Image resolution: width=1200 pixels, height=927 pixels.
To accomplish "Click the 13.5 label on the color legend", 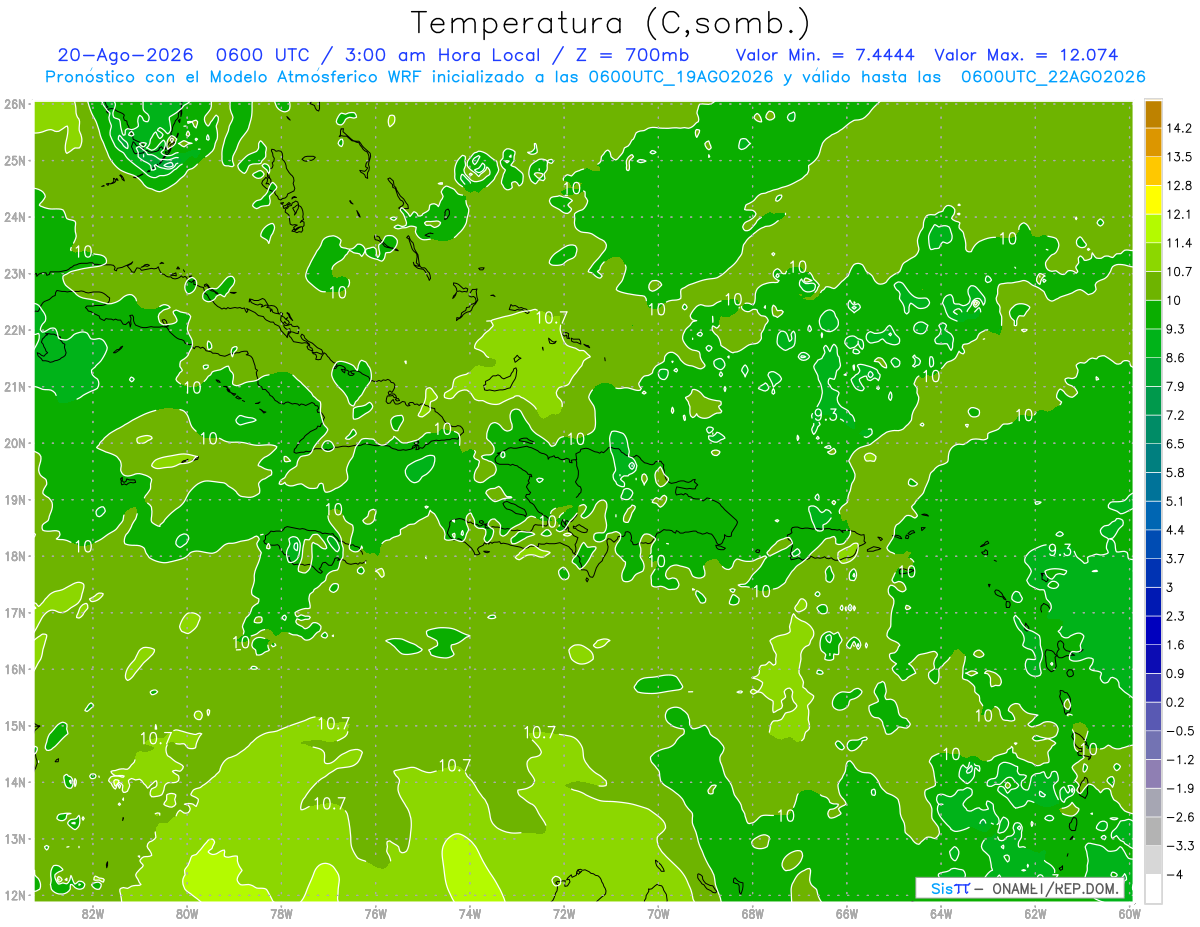I will click(x=1180, y=157).
